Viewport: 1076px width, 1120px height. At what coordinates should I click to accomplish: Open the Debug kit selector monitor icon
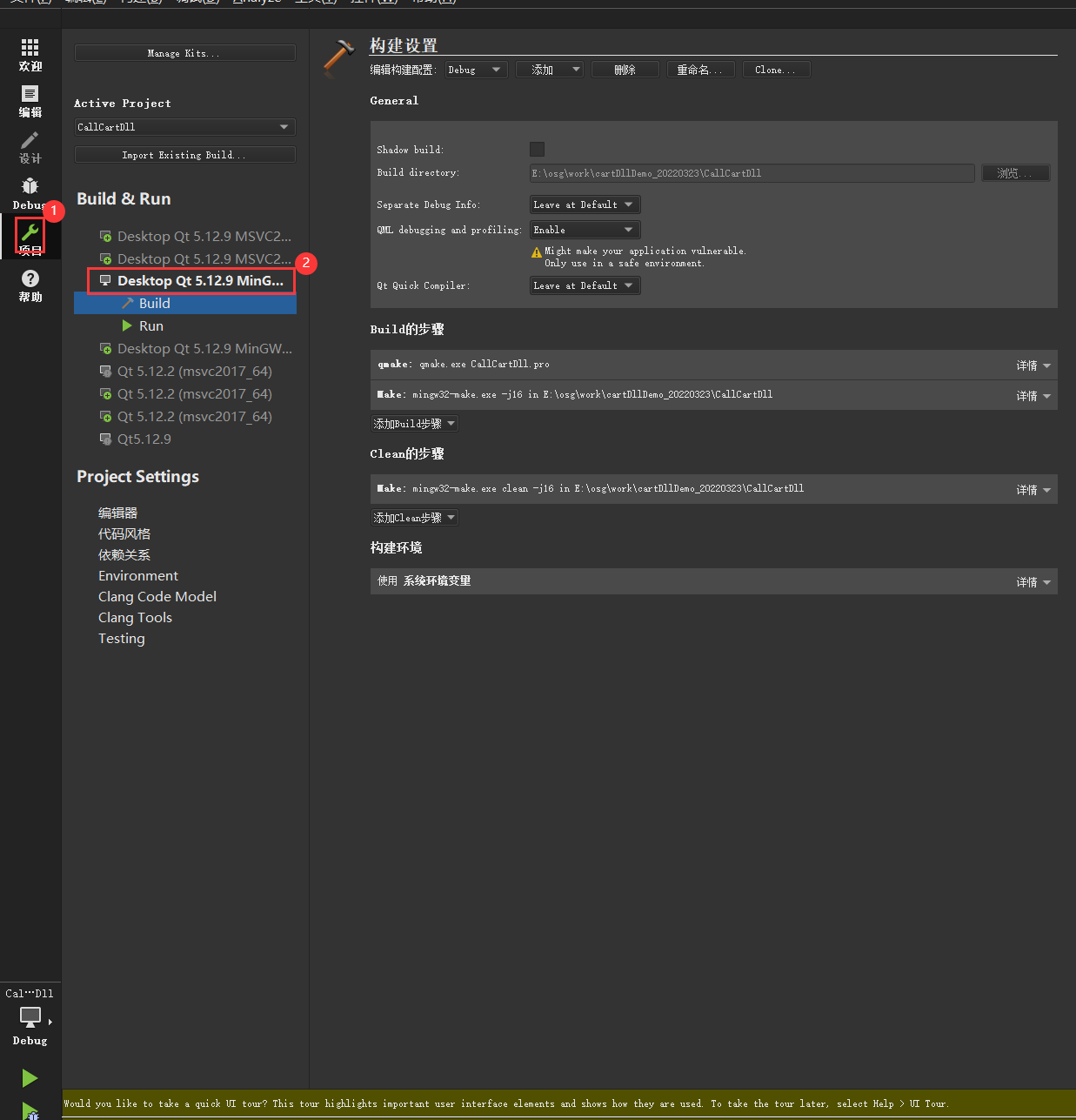29,1018
